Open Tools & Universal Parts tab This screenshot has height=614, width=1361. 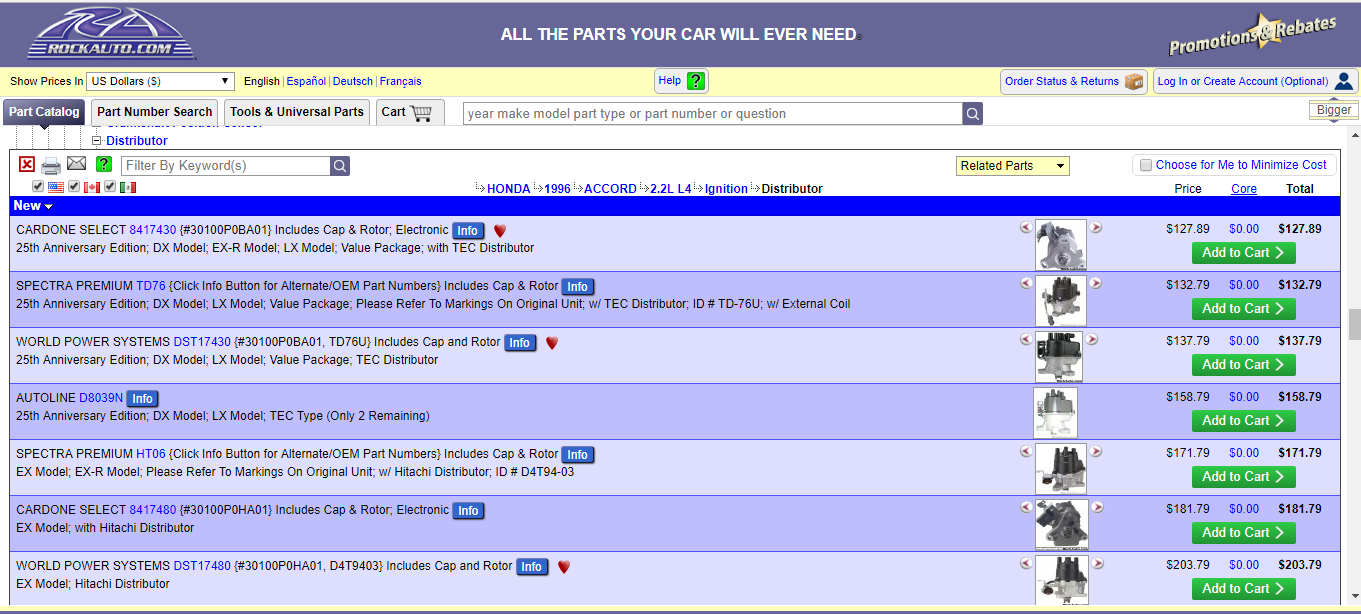297,112
